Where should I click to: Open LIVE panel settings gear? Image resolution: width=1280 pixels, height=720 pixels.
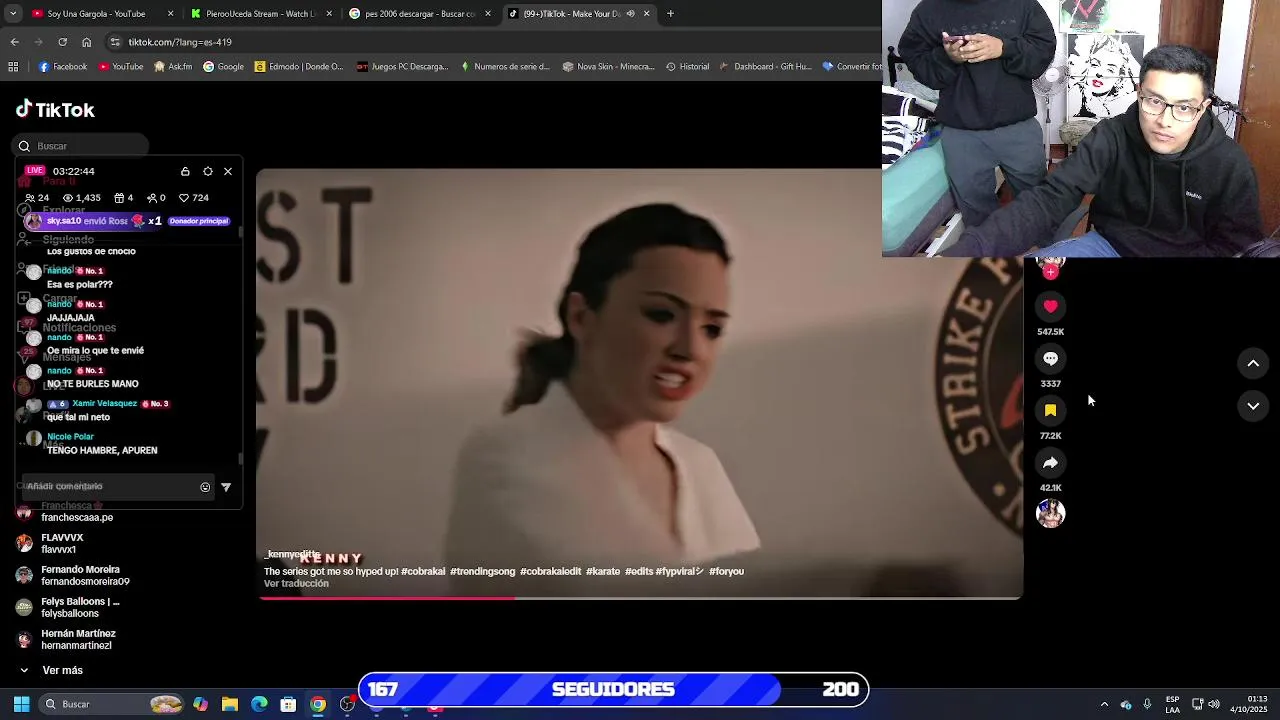pos(208,172)
